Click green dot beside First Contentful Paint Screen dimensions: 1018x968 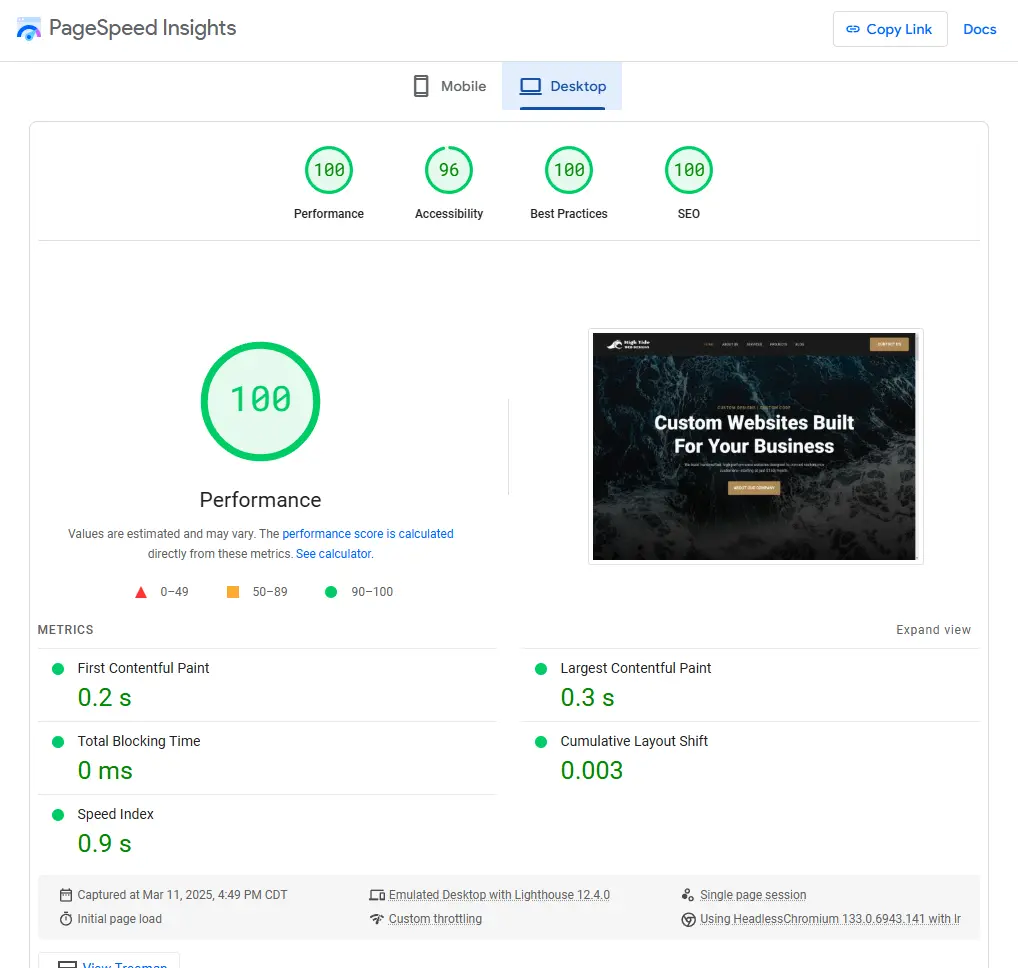58,669
